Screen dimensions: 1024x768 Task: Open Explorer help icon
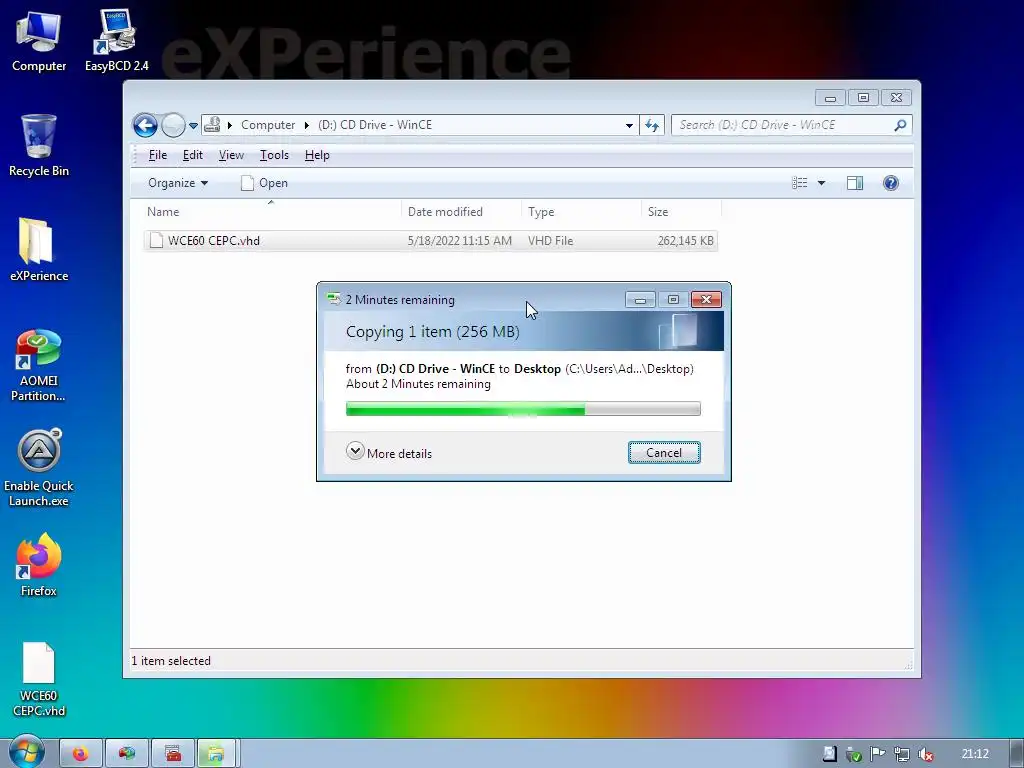click(x=891, y=183)
